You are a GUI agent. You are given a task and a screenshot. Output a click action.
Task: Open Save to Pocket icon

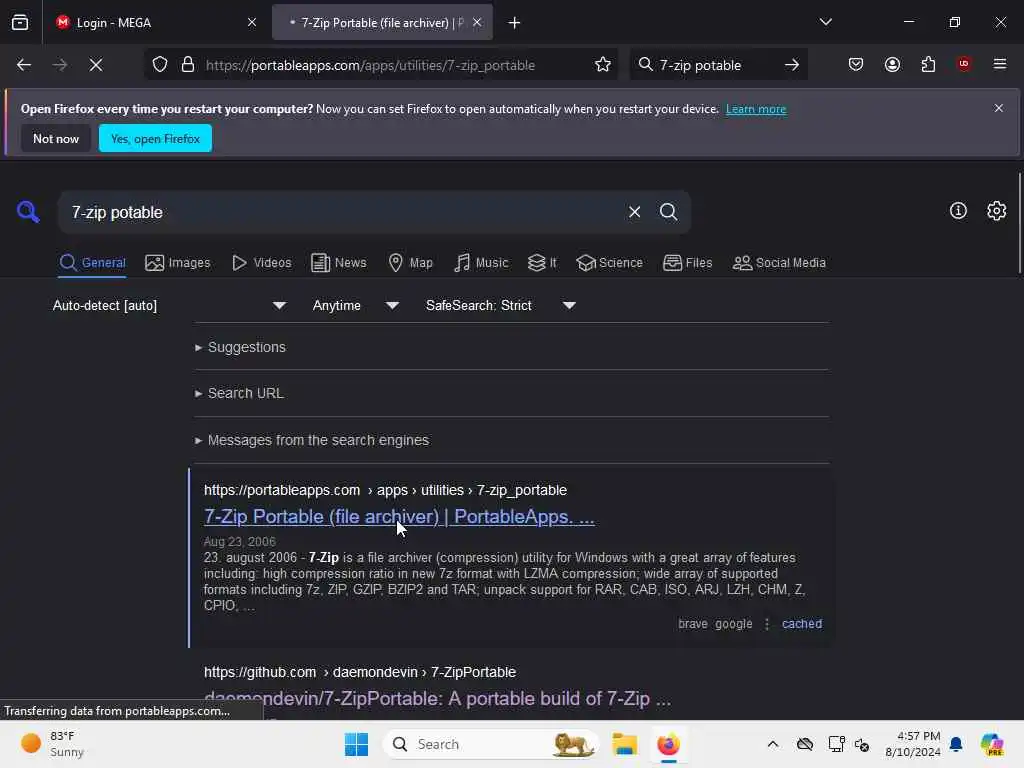856,65
